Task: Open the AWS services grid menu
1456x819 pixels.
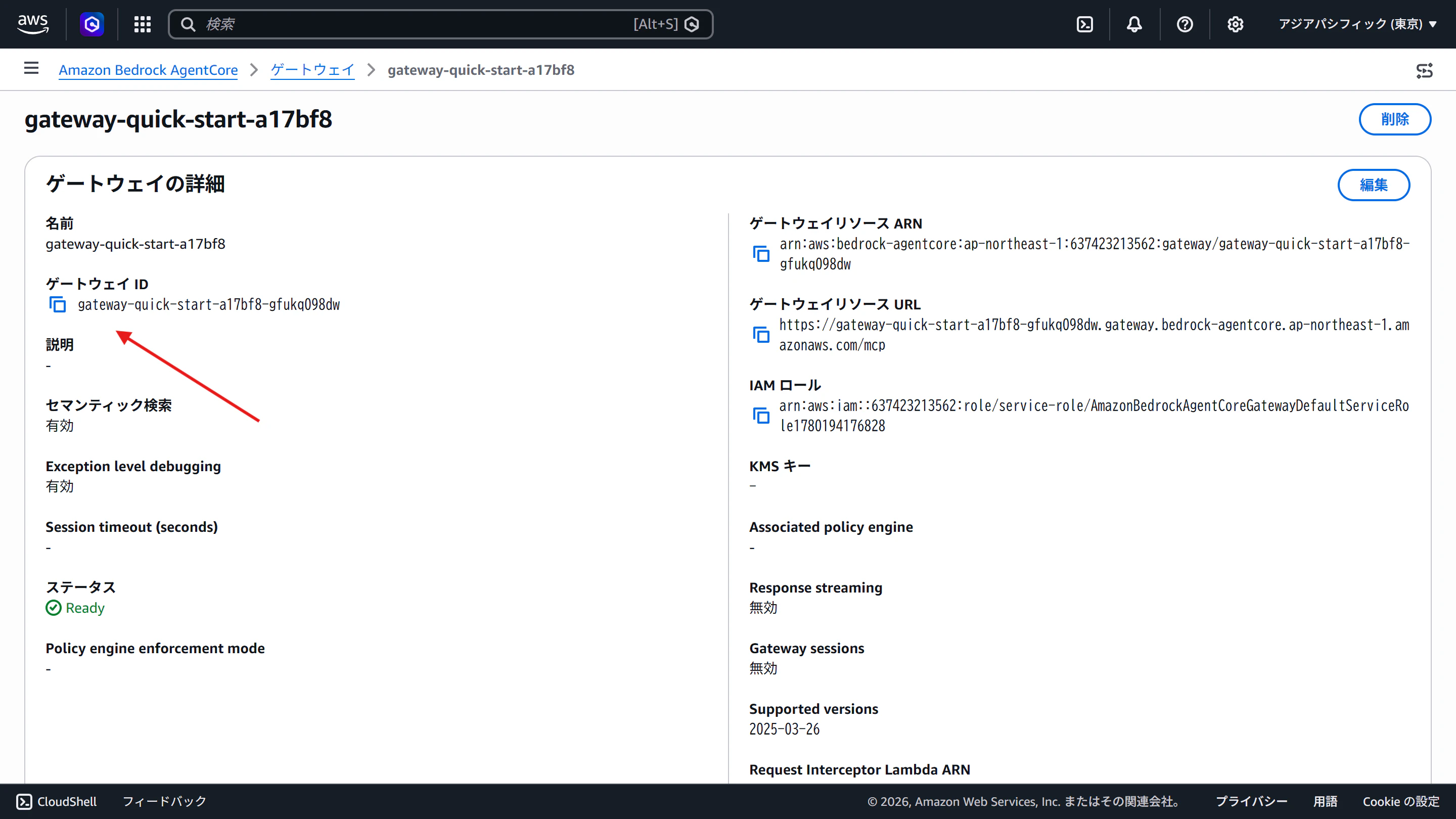Action: 143,24
